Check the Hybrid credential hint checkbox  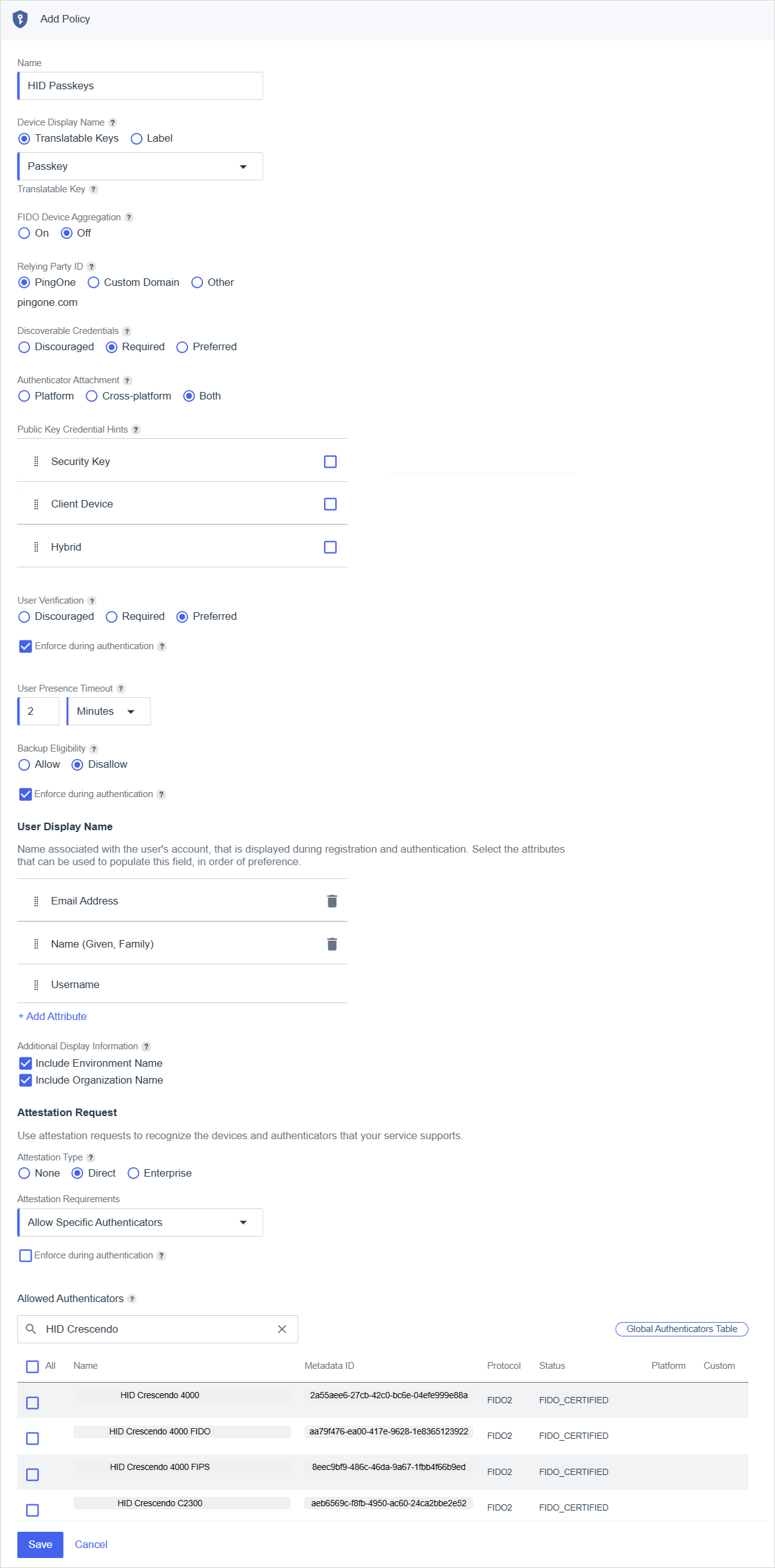tap(330, 547)
